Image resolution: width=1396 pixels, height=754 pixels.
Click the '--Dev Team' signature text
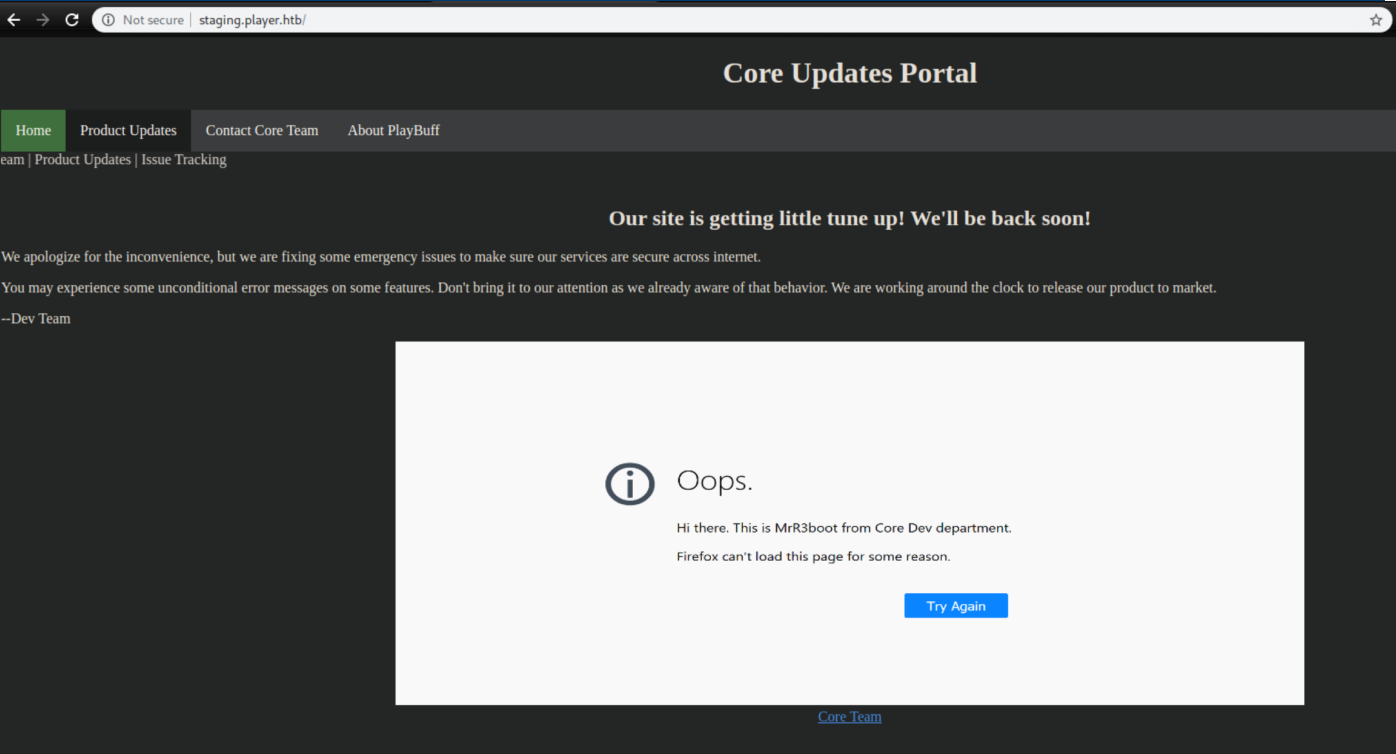[x=36, y=319]
